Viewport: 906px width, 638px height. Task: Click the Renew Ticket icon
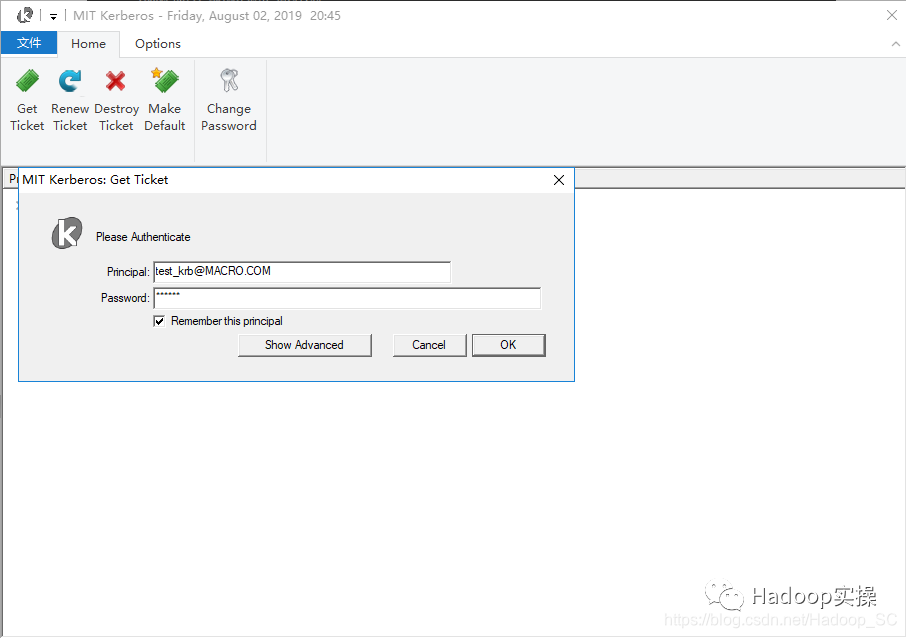[x=70, y=81]
